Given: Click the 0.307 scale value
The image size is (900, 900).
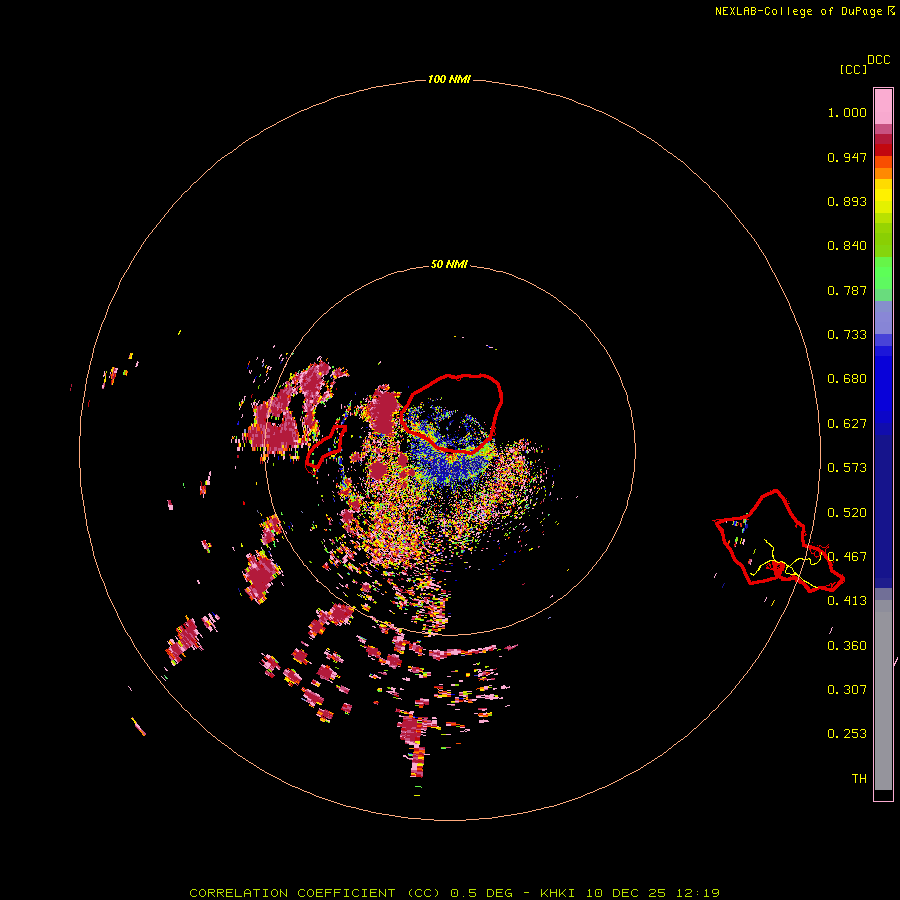Looking at the screenshot, I should 847,690.
